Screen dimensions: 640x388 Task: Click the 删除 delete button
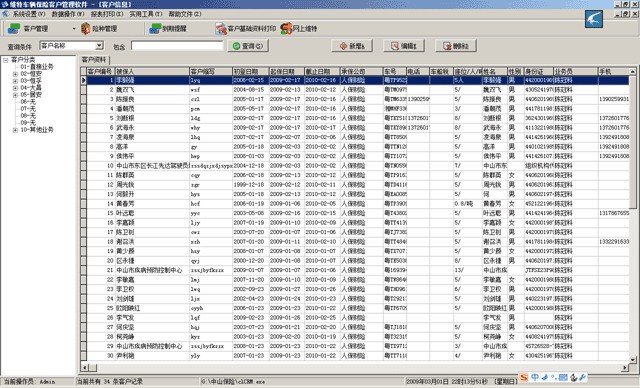(456, 46)
